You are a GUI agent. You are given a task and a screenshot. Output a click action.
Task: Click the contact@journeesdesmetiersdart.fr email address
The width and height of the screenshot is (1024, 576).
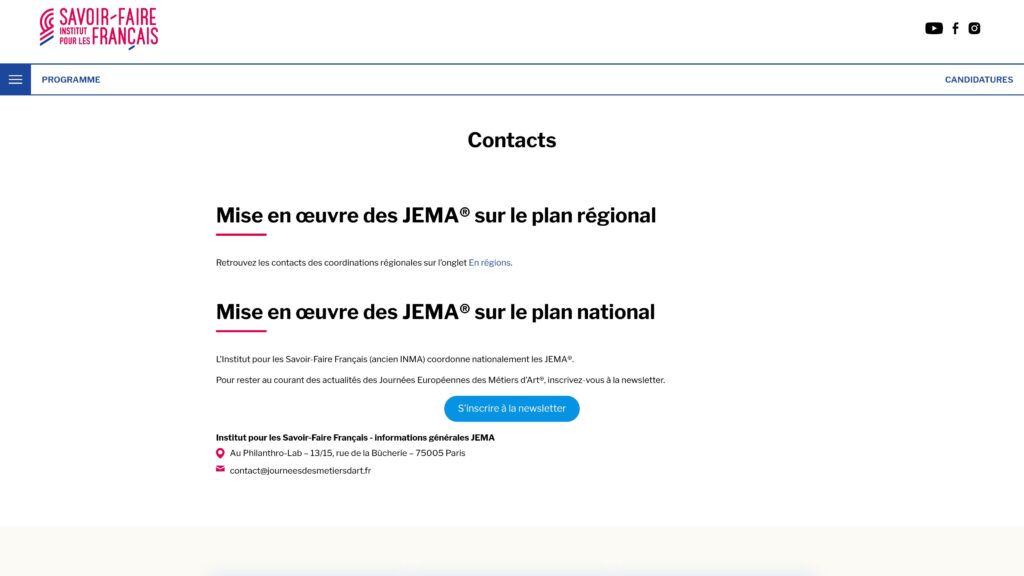[300, 470]
